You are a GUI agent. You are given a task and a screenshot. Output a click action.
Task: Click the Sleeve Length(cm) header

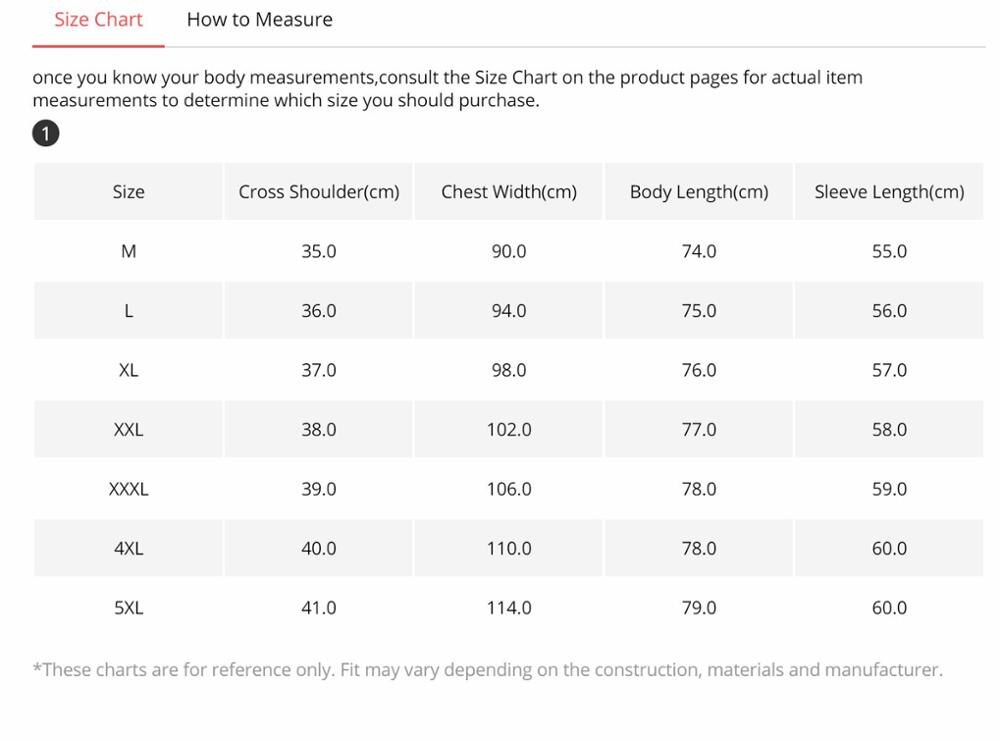pos(889,191)
